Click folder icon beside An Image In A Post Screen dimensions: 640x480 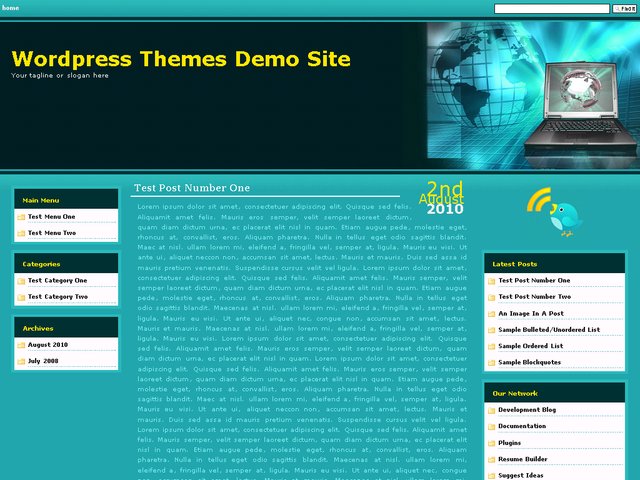(491, 314)
